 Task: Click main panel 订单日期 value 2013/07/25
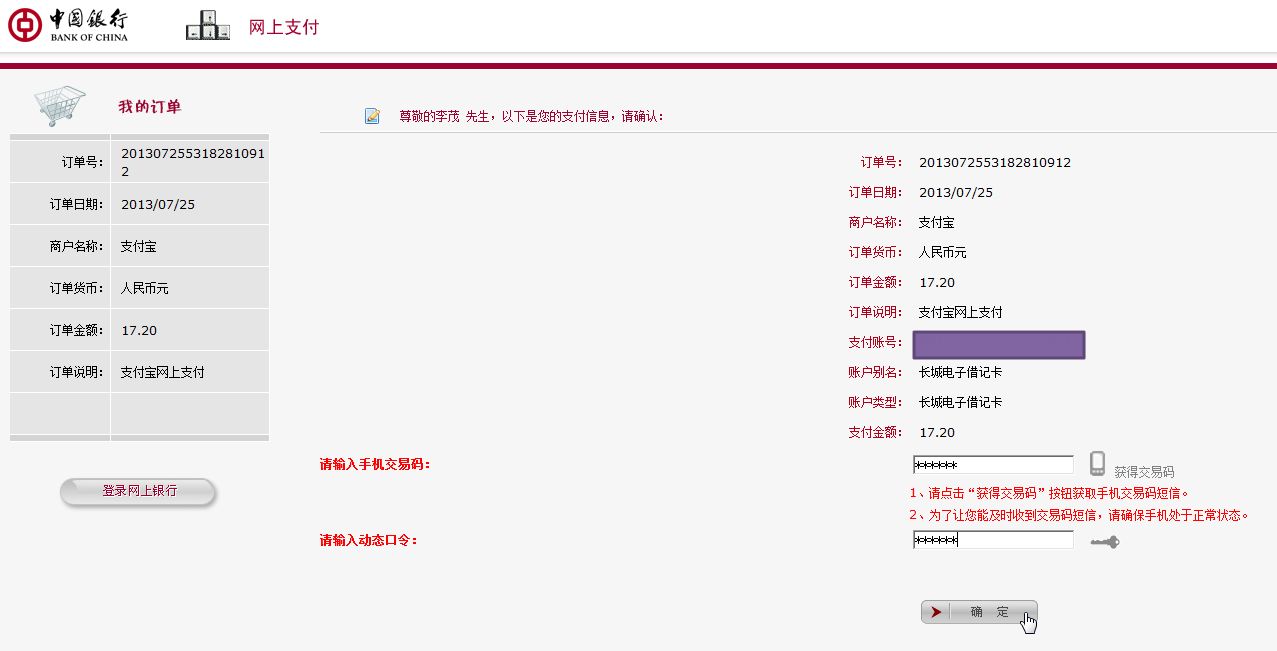(x=956, y=193)
